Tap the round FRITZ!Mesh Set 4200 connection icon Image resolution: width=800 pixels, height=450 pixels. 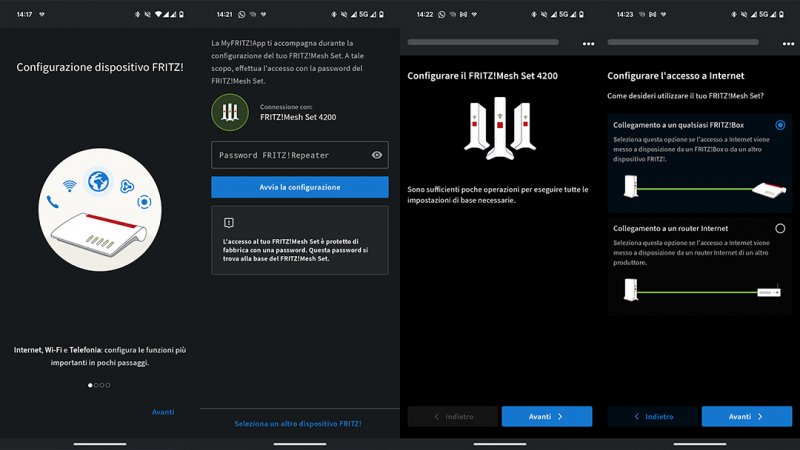pyautogui.click(x=229, y=112)
